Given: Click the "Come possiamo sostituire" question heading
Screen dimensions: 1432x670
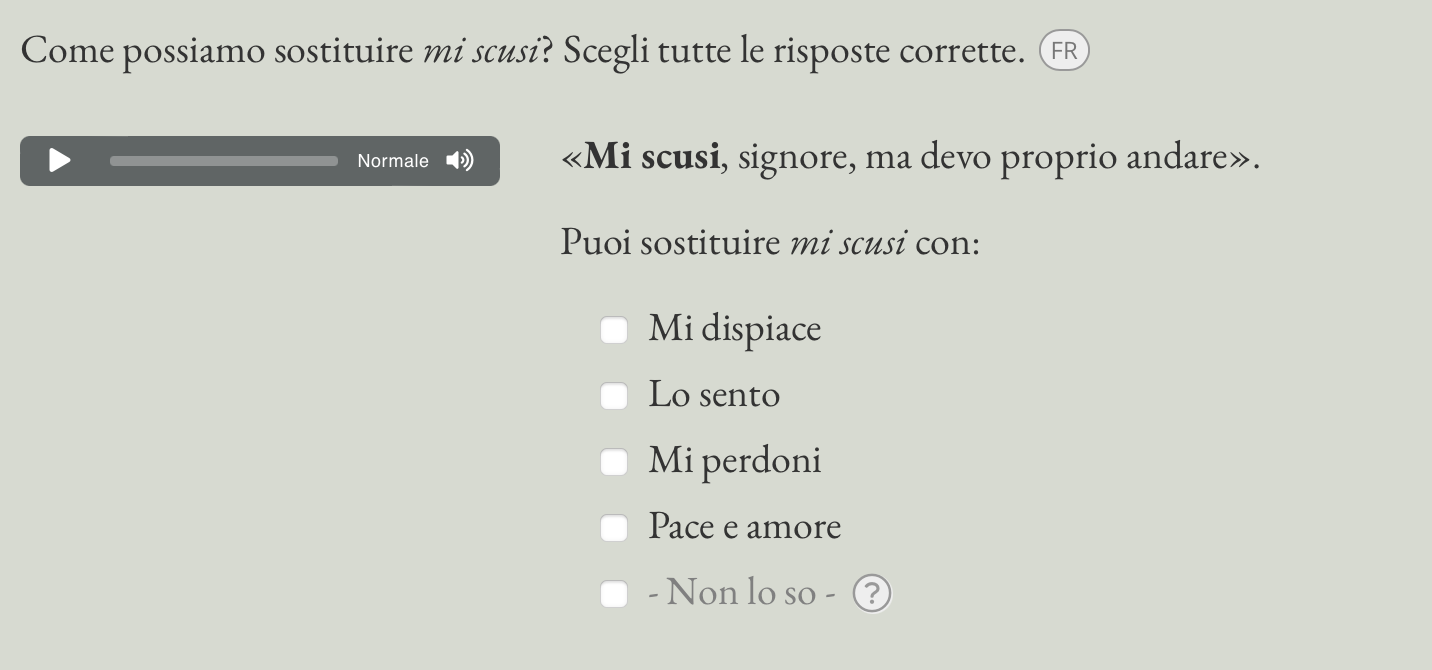Looking at the screenshot, I should (218, 50).
